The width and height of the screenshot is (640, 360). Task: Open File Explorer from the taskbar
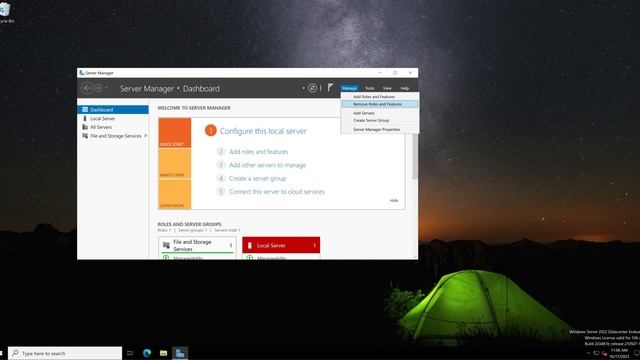point(163,353)
